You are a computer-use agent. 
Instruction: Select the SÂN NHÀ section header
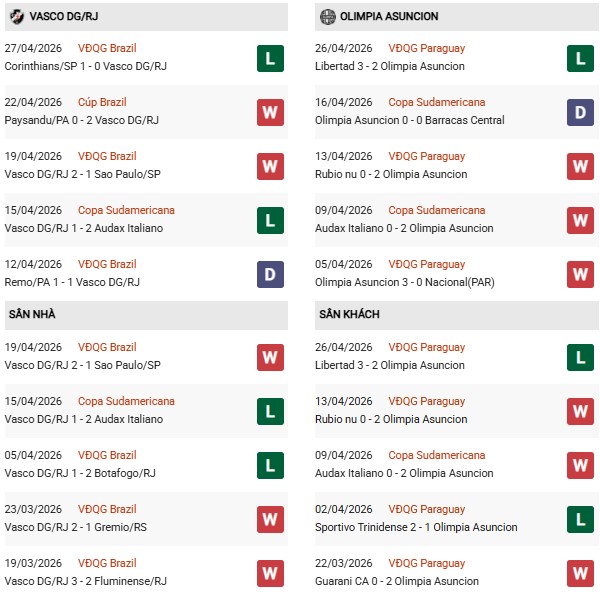tap(32, 314)
